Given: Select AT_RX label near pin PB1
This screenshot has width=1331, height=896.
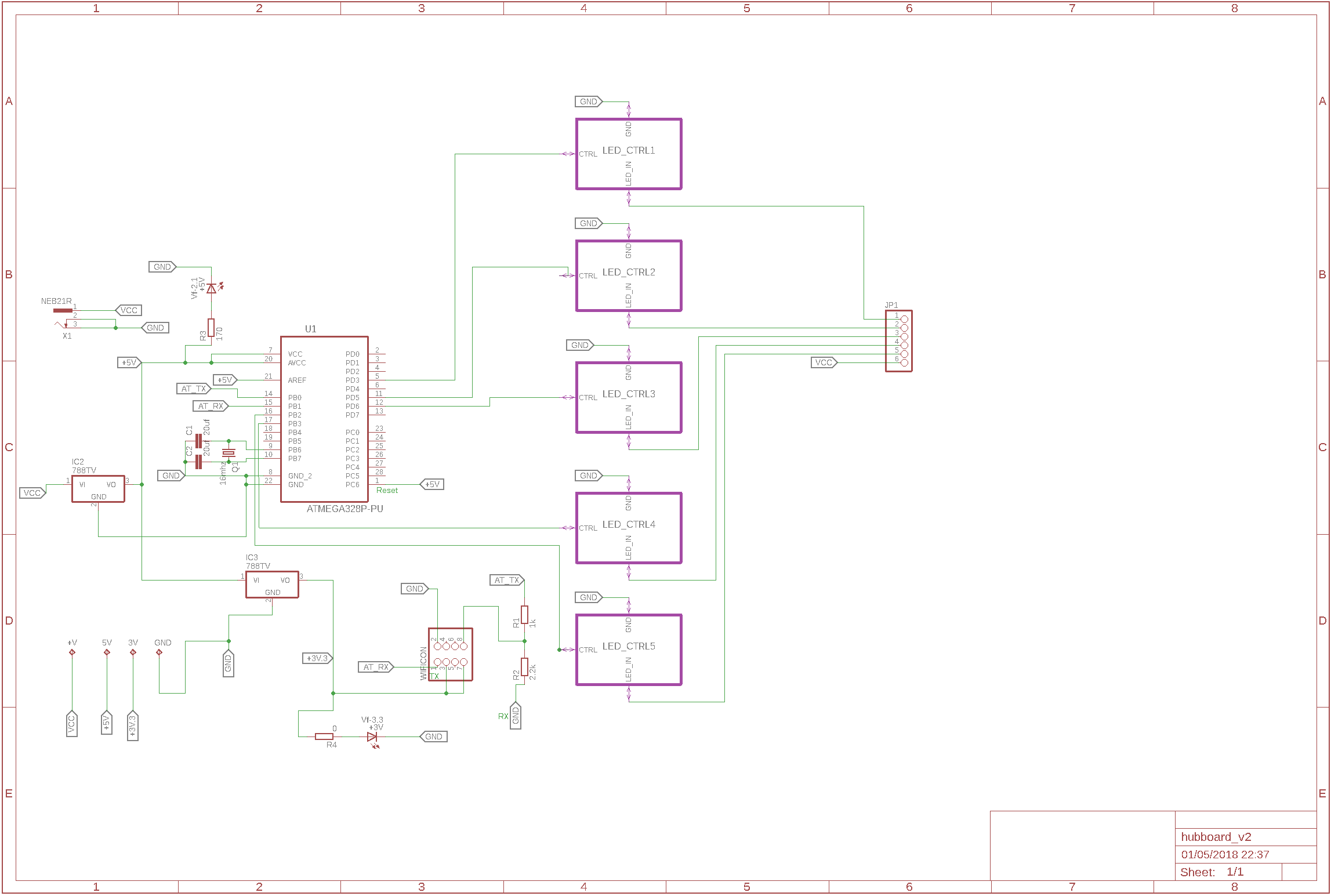Looking at the screenshot, I should coord(211,406).
